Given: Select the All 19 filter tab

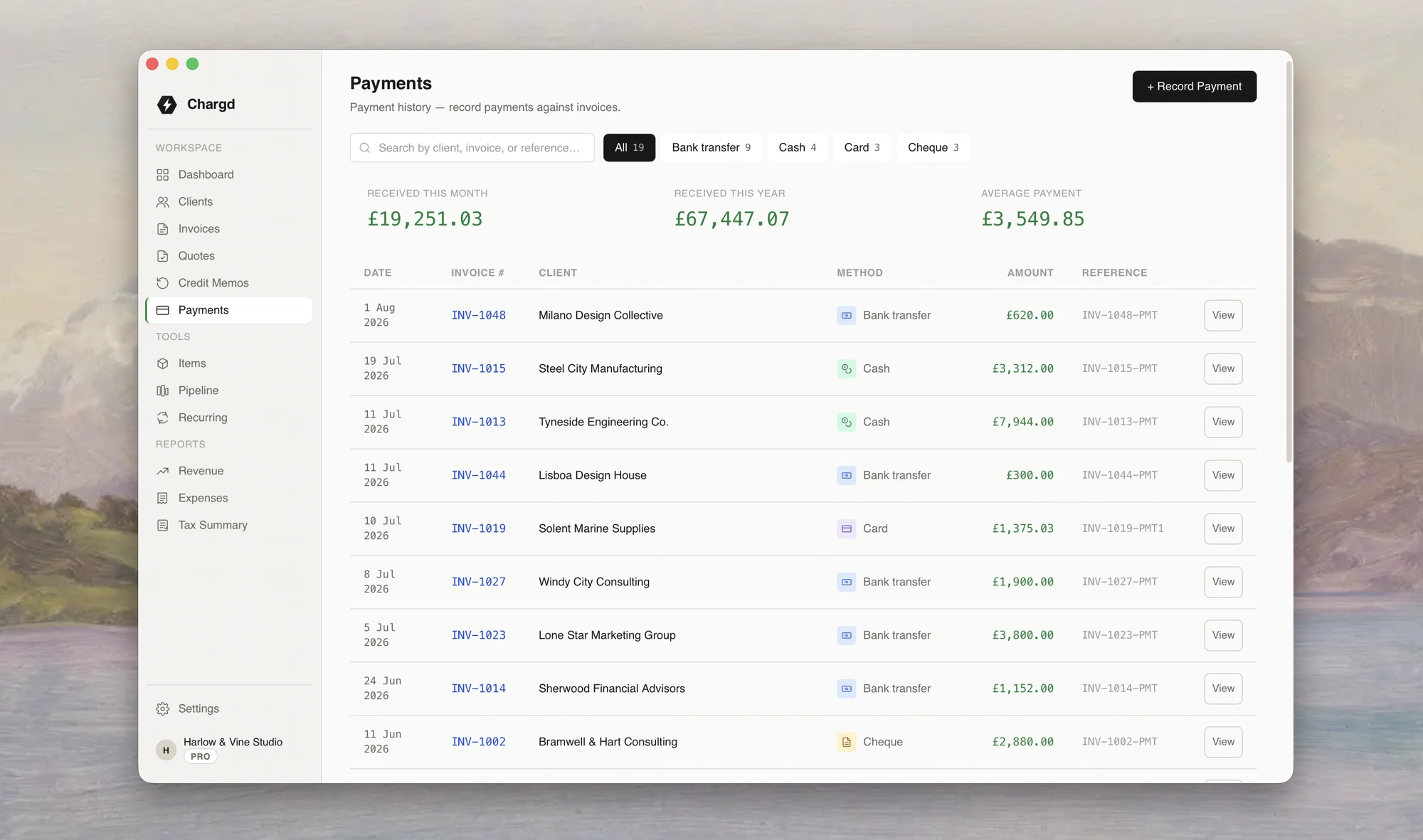Looking at the screenshot, I should [x=629, y=147].
